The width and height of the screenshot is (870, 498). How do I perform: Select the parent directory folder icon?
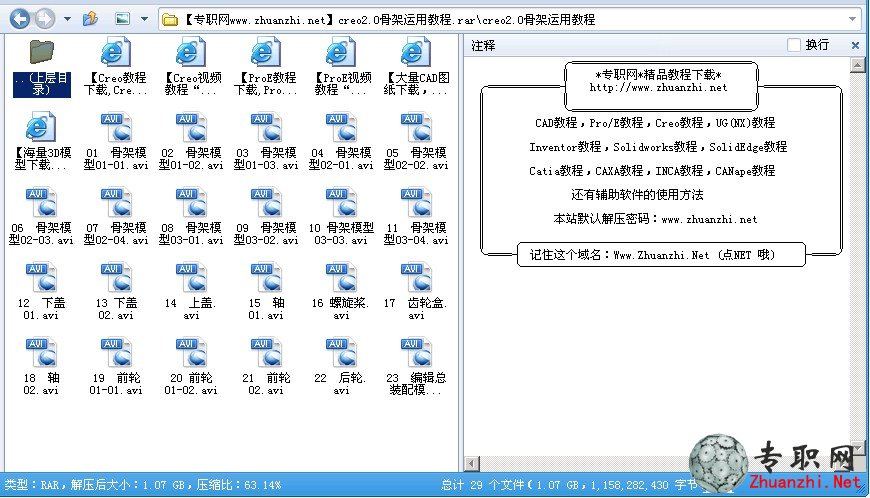[x=42, y=52]
